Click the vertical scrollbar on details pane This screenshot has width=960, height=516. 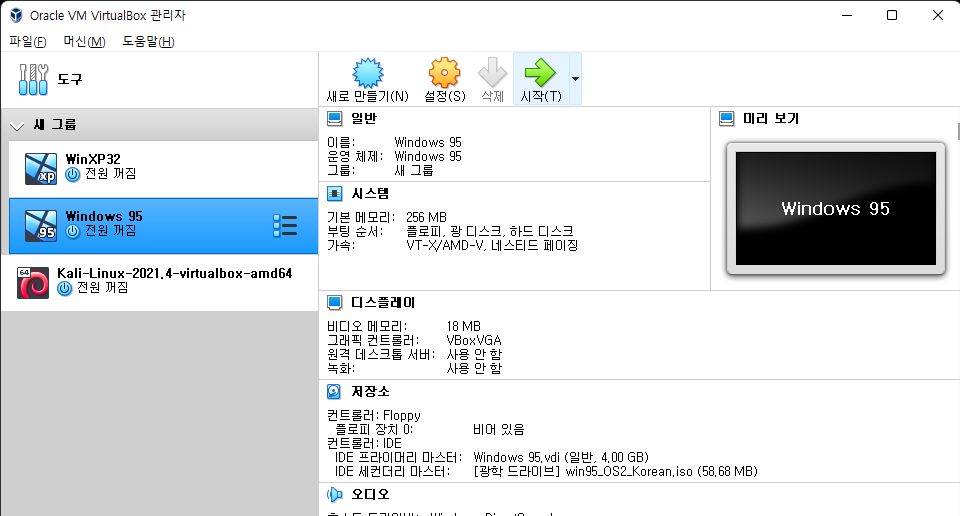(x=958, y=131)
